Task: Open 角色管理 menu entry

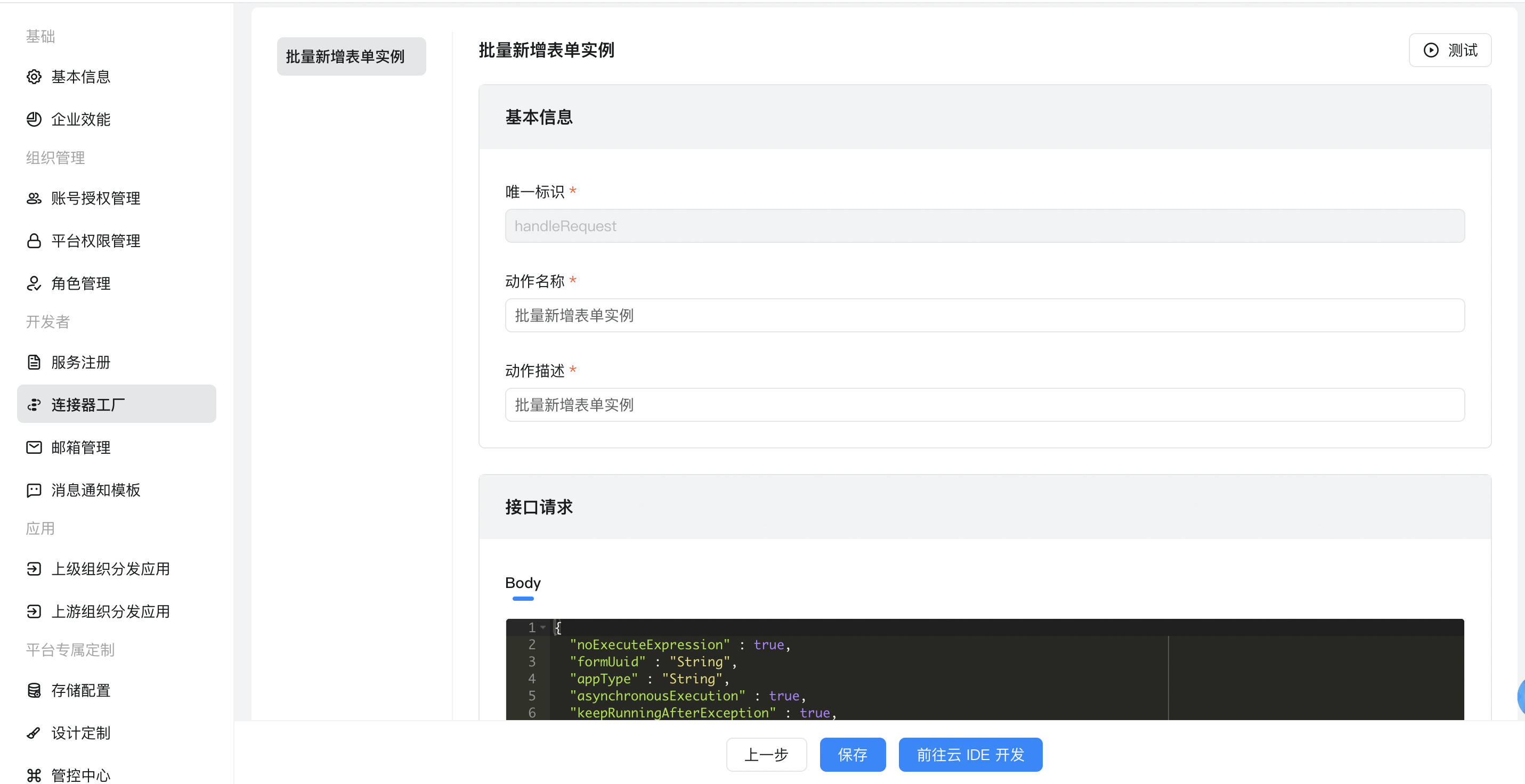Action: [117, 283]
